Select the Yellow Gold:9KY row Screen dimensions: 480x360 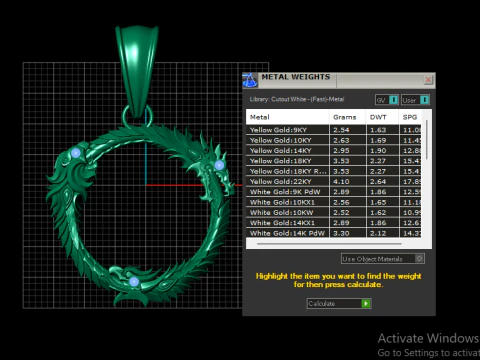tap(333, 130)
